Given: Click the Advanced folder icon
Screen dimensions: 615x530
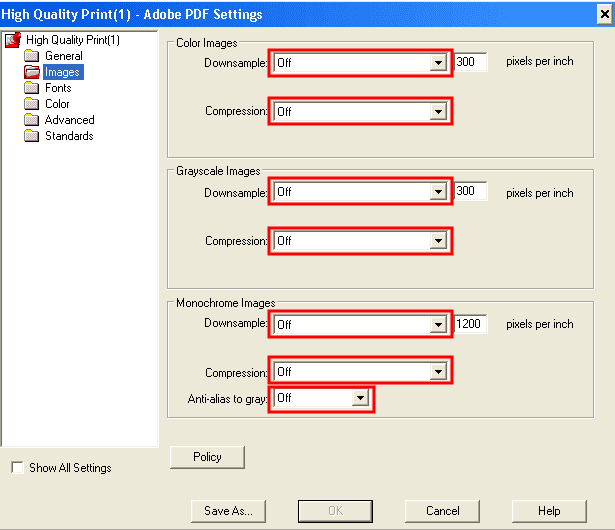Looking at the screenshot, I should (x=32, y=120).
